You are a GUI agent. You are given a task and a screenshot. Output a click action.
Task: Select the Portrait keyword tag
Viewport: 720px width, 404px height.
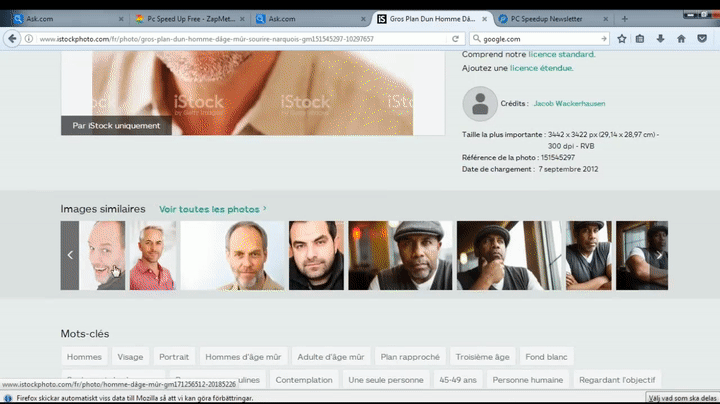click(x=174, y=356)
